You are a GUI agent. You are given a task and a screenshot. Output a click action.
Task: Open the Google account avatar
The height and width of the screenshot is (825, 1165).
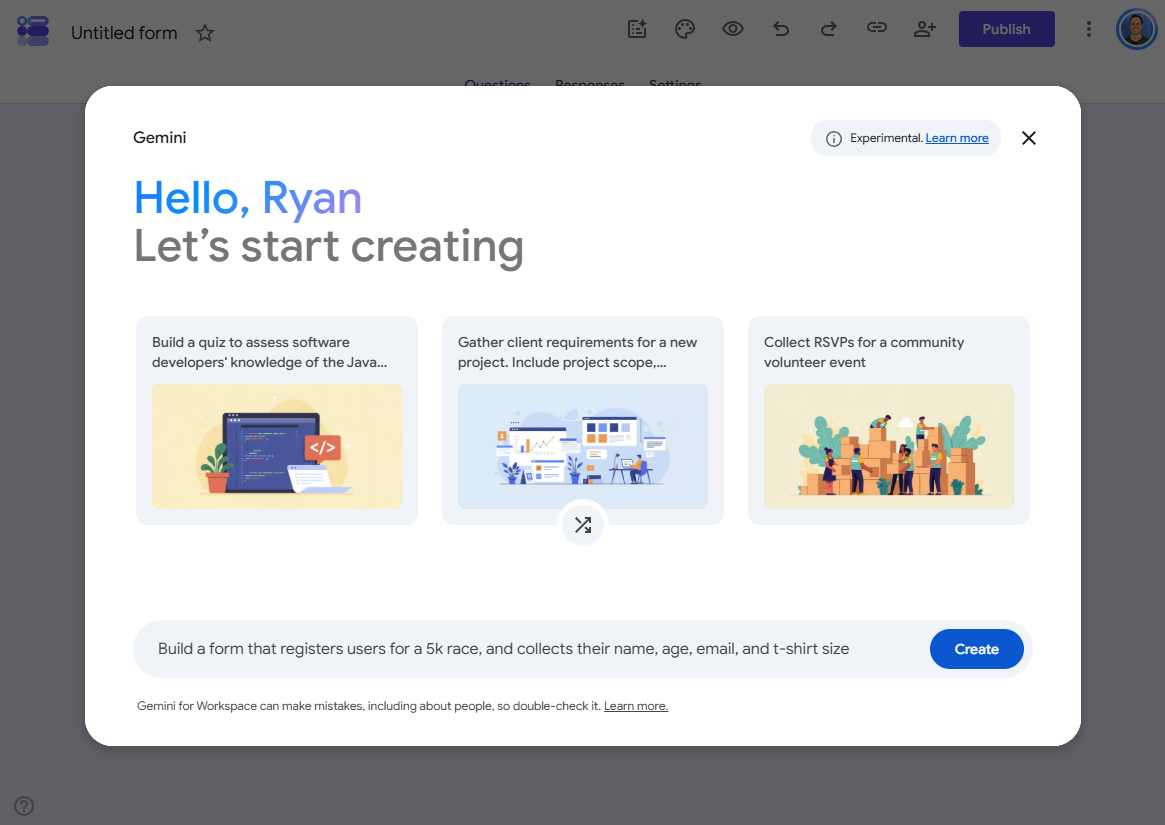(x=1137, y=29)
